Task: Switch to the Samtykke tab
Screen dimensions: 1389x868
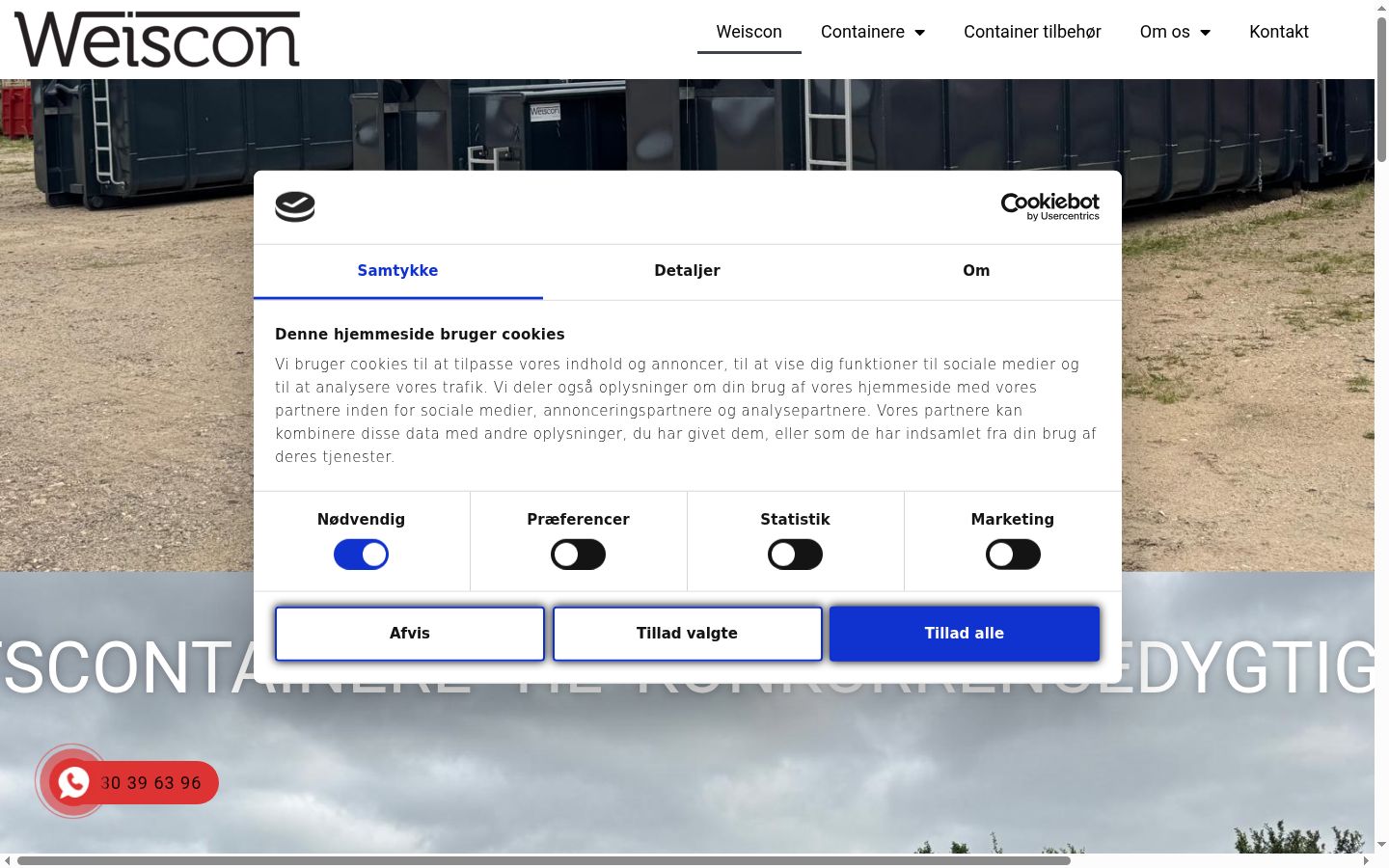Action: tap(397, 271)
